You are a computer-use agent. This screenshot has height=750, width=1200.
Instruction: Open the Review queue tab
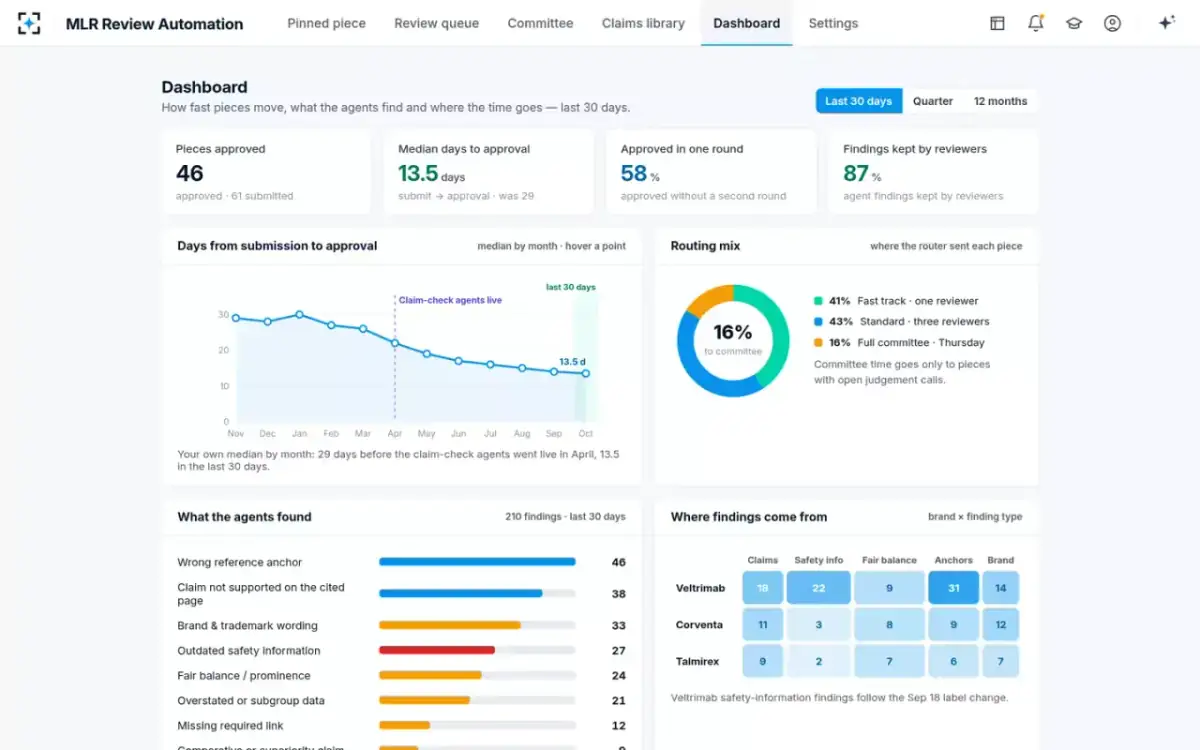[x=436, y=23]
